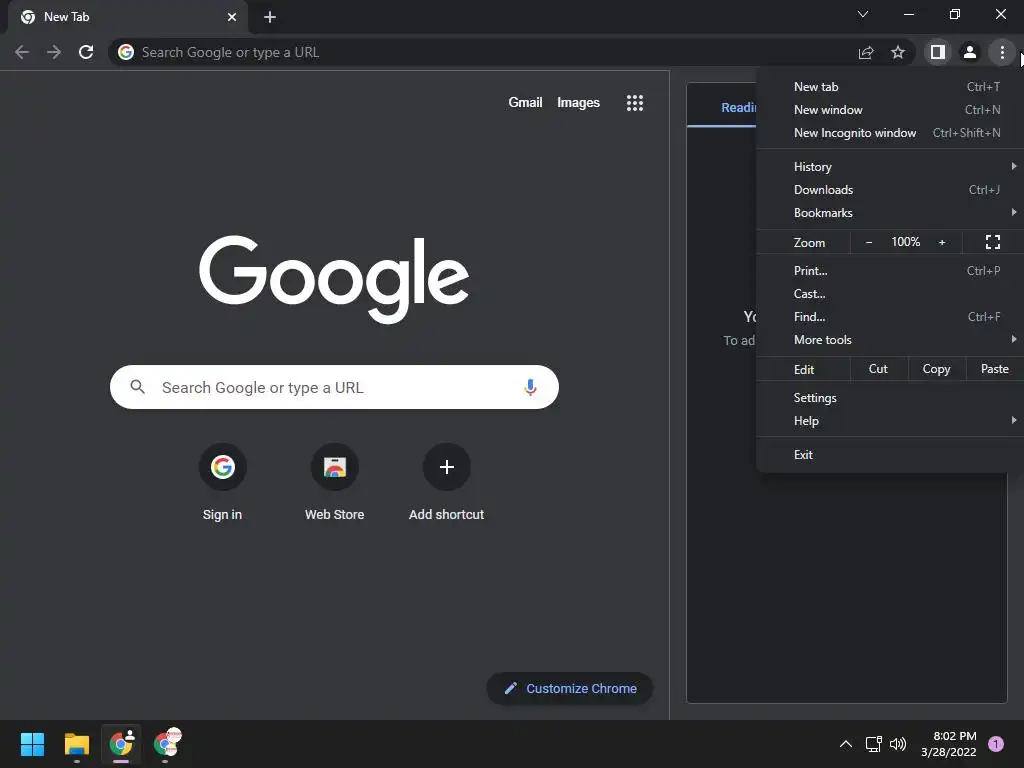This screenshot has height=768, width=1024.
Task: Select New tab menu item
Action: click(x=890, y=87)
